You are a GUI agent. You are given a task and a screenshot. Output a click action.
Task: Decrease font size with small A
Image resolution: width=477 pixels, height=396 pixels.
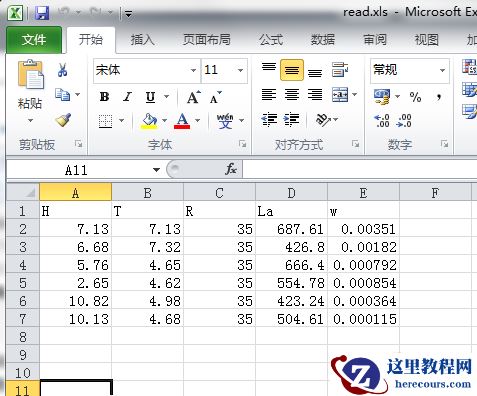216,97
